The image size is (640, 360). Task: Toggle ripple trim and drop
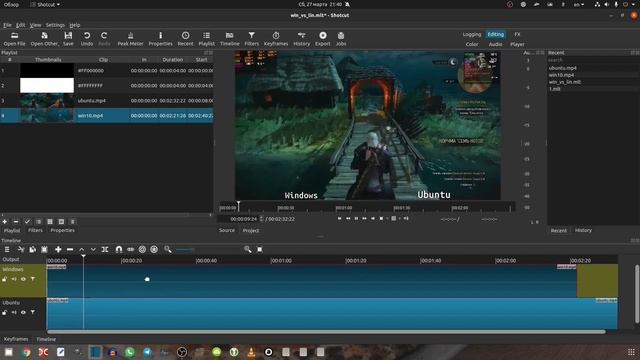142,249
